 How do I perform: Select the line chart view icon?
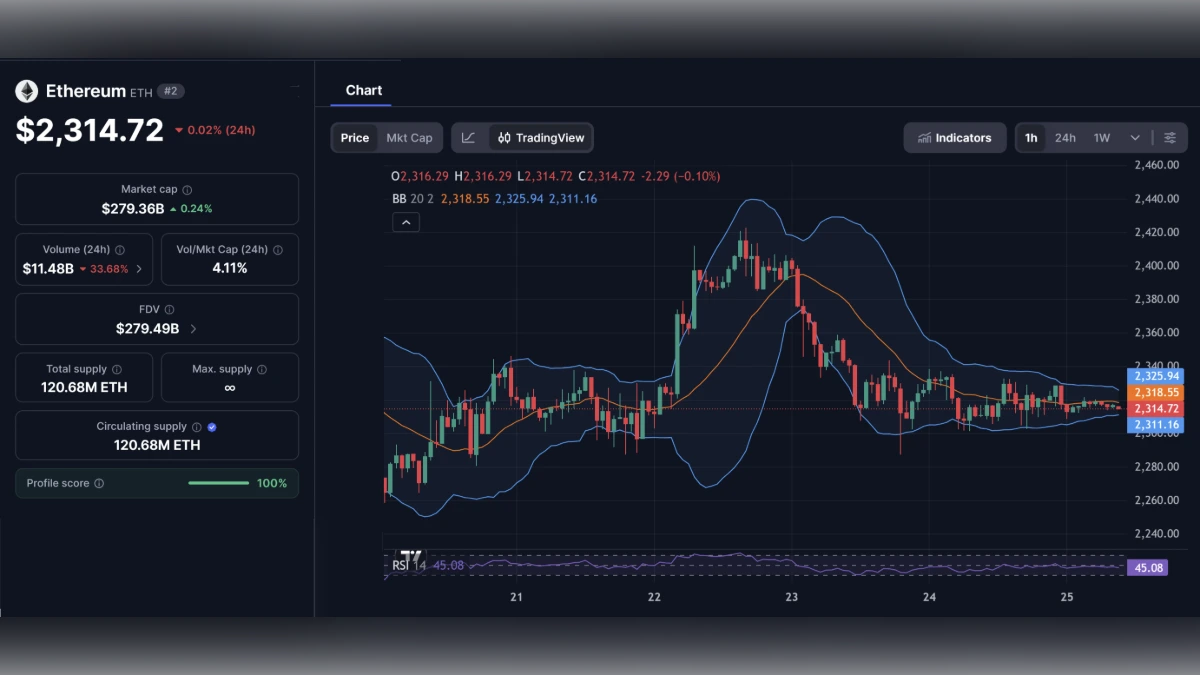[468, 137]
